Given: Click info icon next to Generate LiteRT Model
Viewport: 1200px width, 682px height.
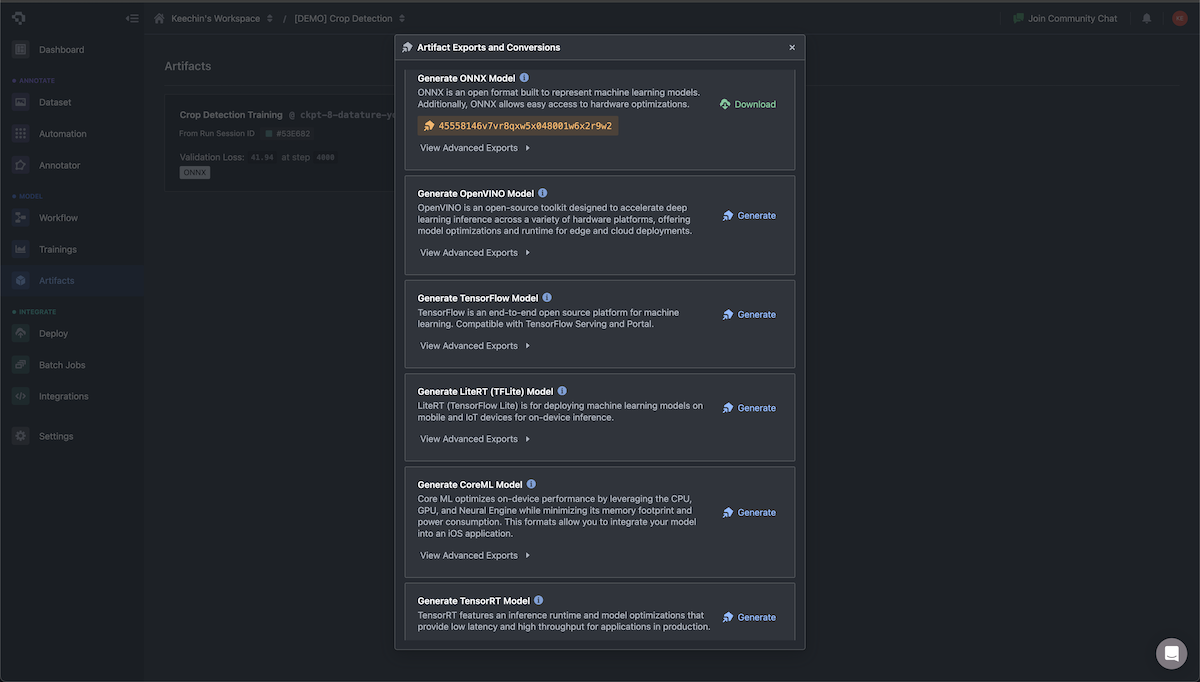Looking at the screenshot, I should 562,391.
